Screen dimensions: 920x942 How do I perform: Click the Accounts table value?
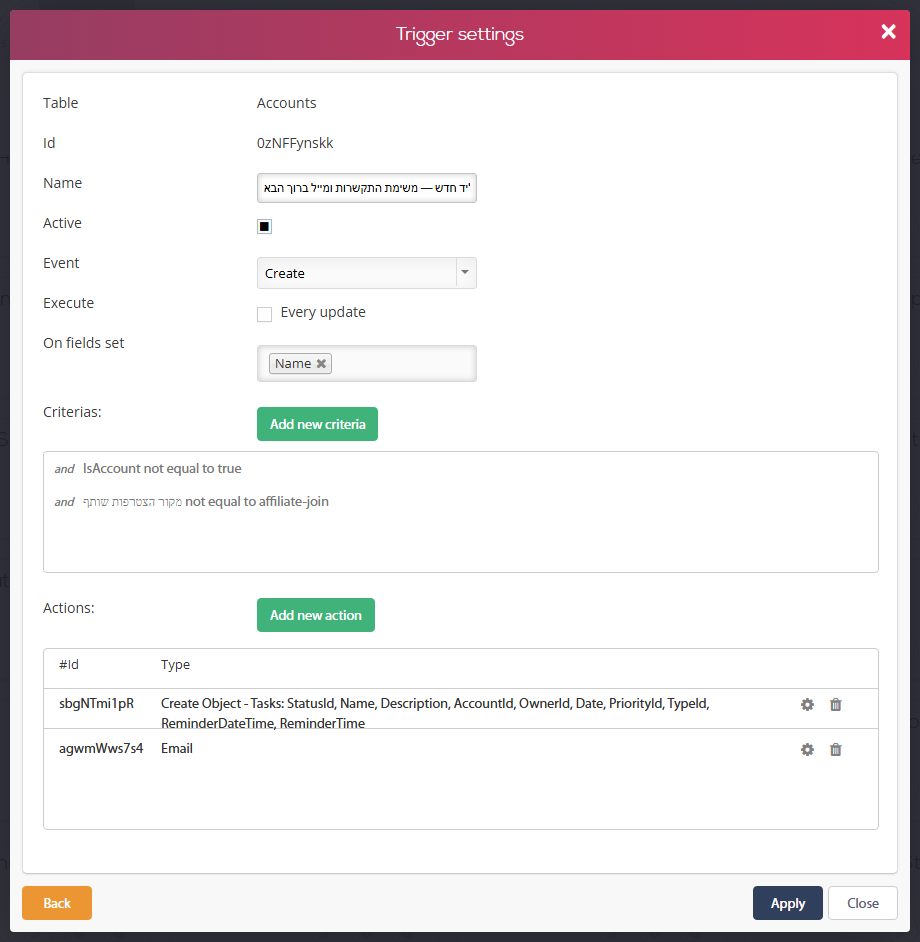point(287,103)
